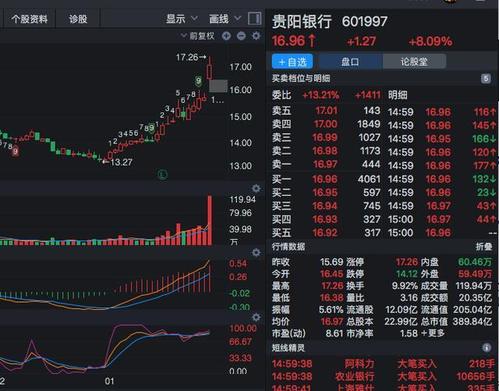Toggle the 5-level depth icon
Image resolution: width=499 pixels, height=391 pixels.
coord(486,79)
